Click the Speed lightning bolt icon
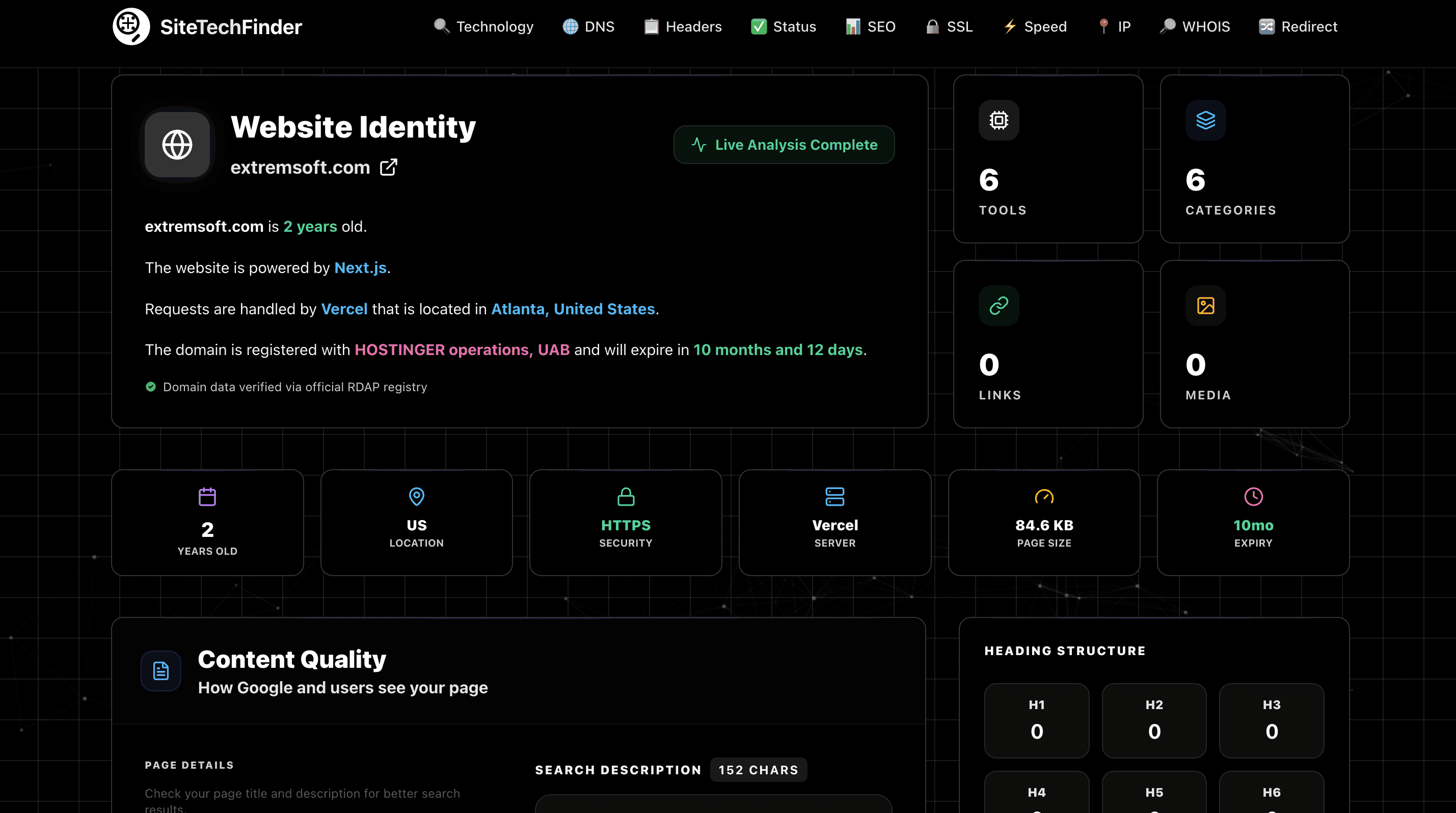Screen dimensions: 1456x813 (x=1010, y=26)
